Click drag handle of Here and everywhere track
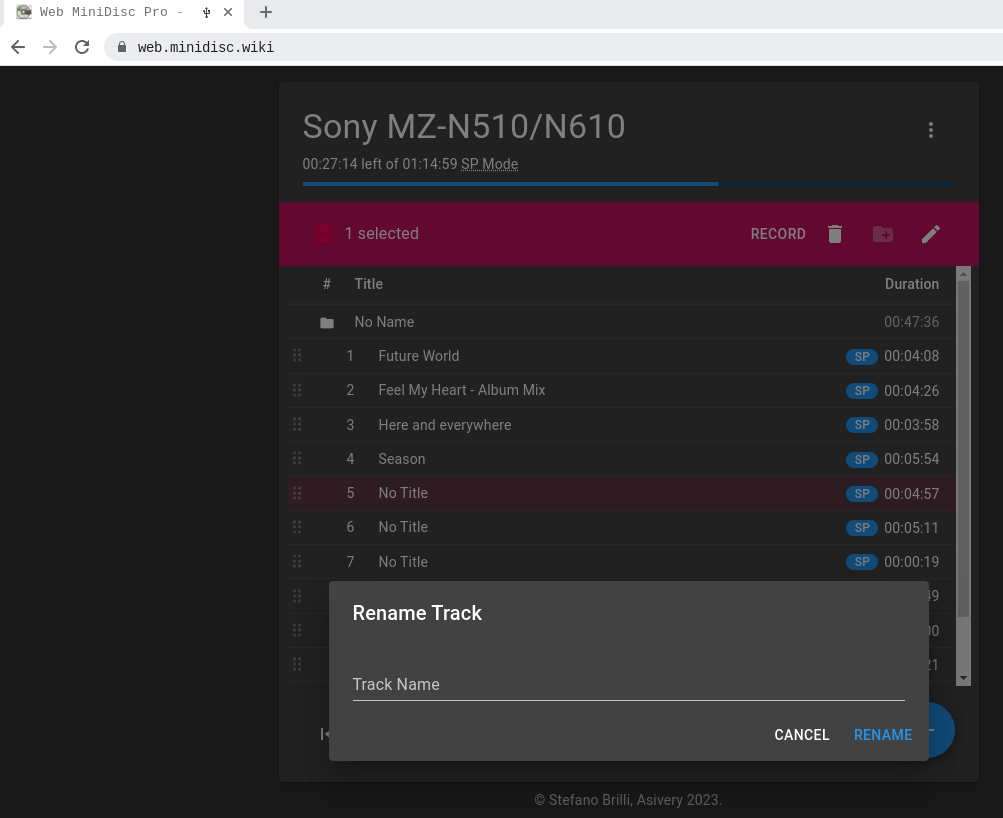This screenshot has height=818, width=1003. tap(297, 424)
